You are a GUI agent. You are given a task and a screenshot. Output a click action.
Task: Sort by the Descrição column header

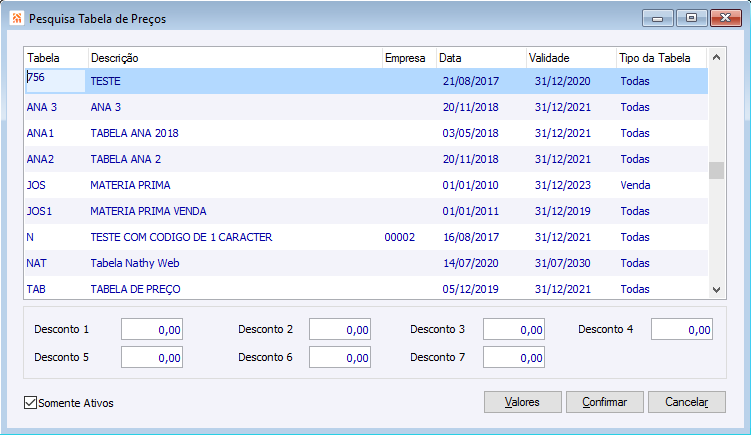[235, 58]
